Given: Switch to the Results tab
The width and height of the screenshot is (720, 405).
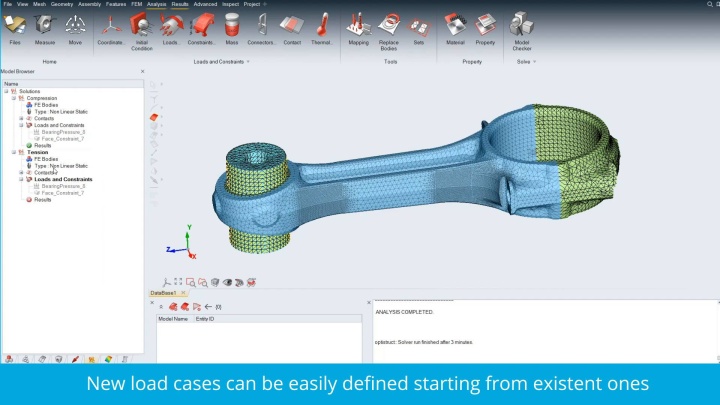Looking at the screenshot, I should (x=180, y=4).
